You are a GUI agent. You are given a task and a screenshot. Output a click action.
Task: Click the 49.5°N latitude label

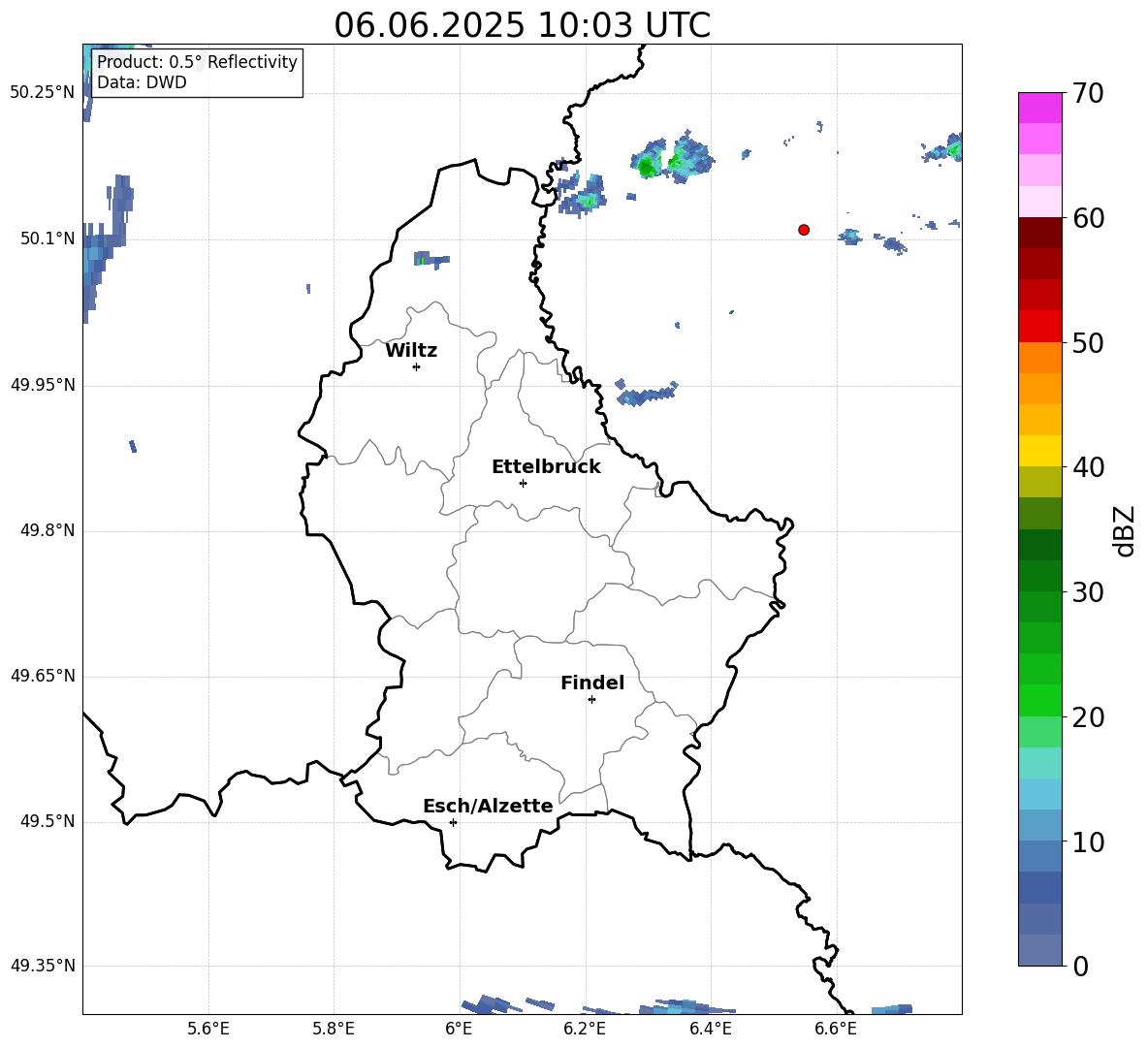click(x=48, y=821)
